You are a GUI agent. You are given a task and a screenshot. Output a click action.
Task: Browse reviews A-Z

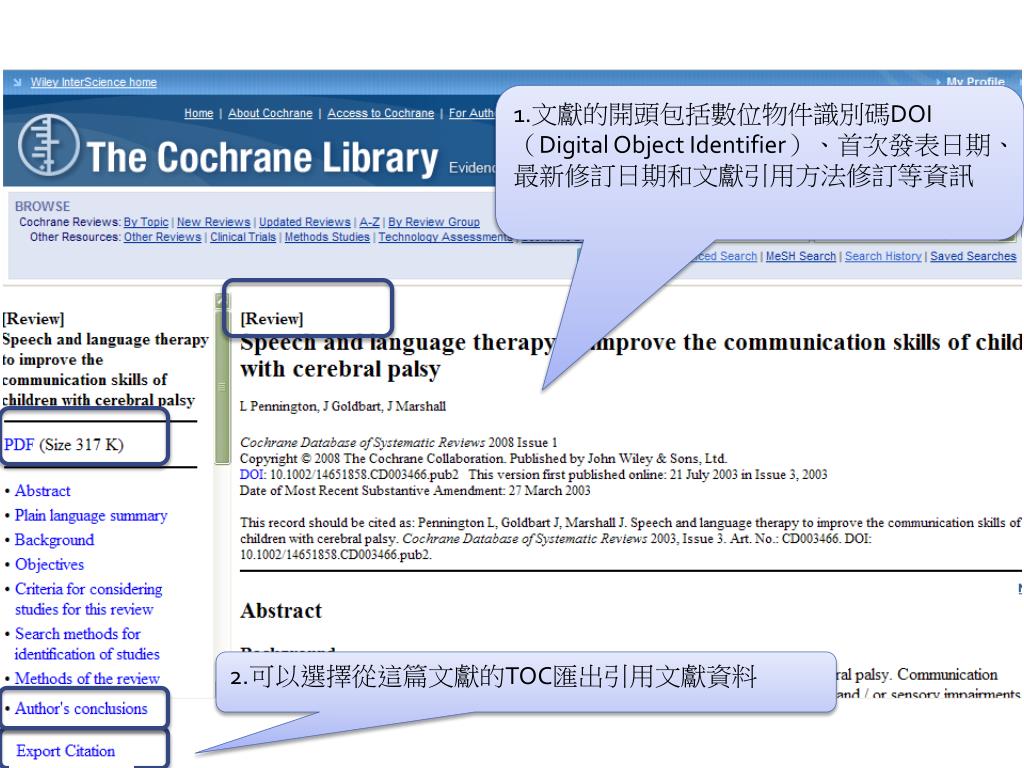370,222
